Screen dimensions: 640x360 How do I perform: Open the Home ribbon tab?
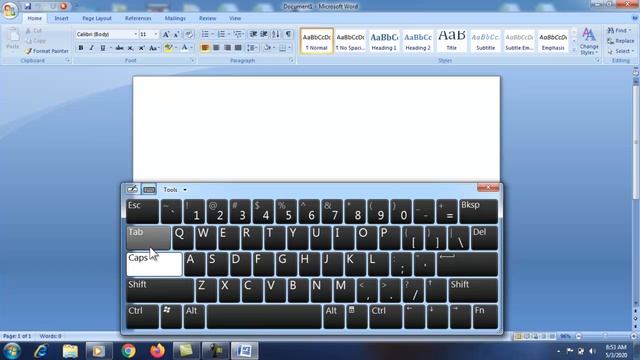34,18
